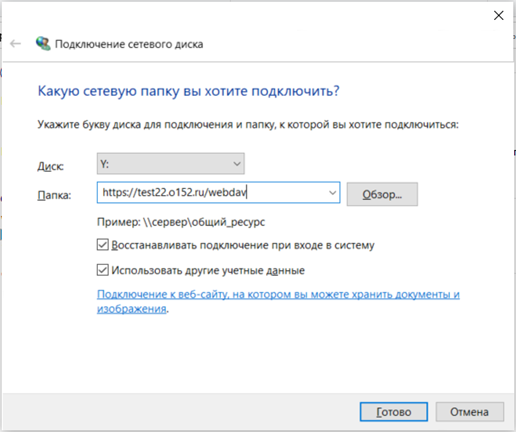Click the Готово button
Viewport: 516px width, 432px height.
click(394, 412)
